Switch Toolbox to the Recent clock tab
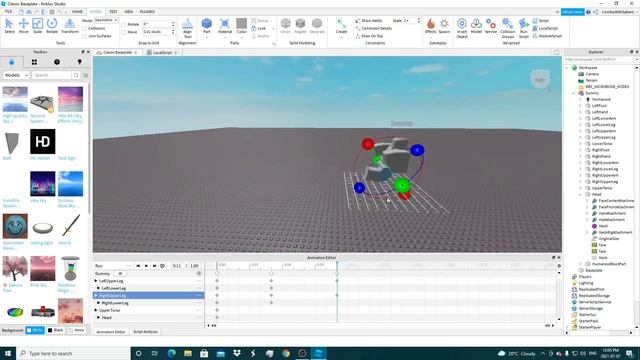Image resolution: width=640 pixels, height=360 pixels. pyautogui.click(x=57, y=62)
